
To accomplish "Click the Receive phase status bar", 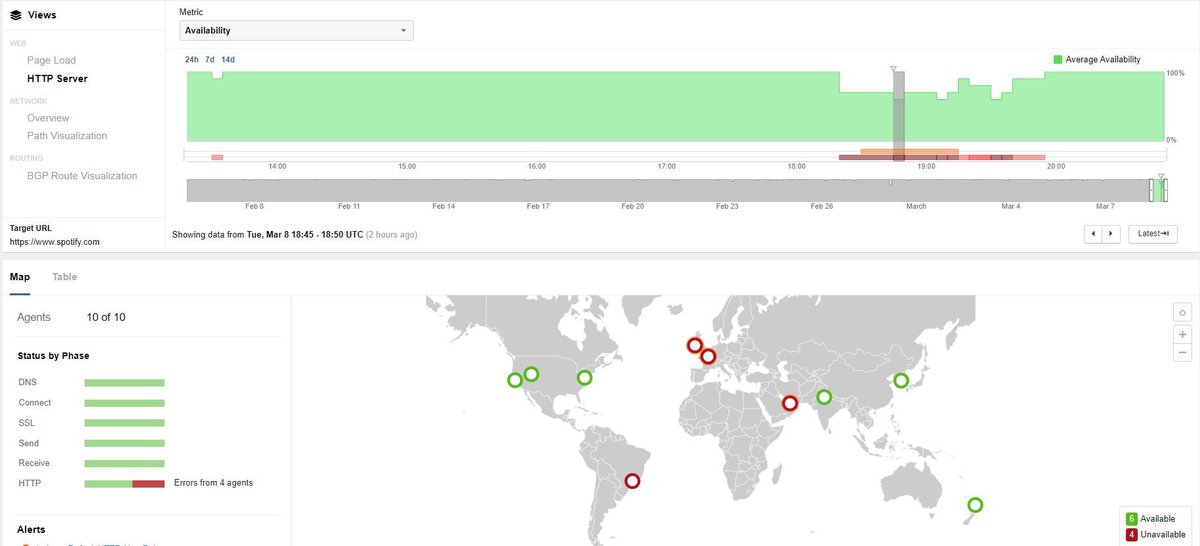I will (124, 463).
